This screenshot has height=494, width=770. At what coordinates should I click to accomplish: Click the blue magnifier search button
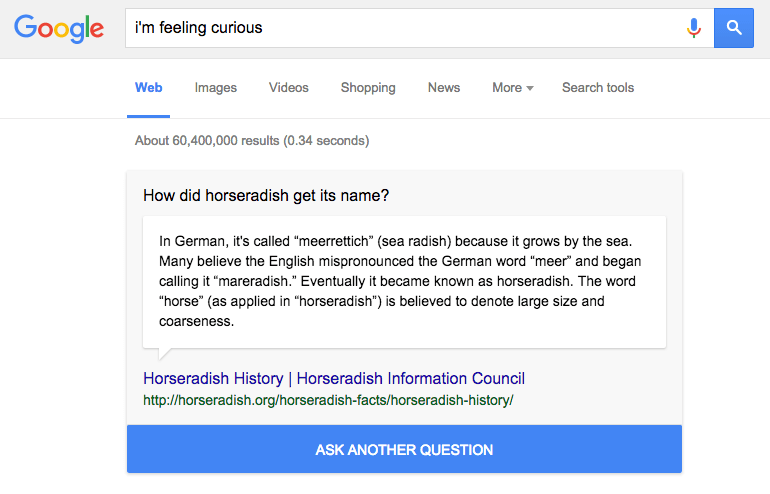[734, 28]
